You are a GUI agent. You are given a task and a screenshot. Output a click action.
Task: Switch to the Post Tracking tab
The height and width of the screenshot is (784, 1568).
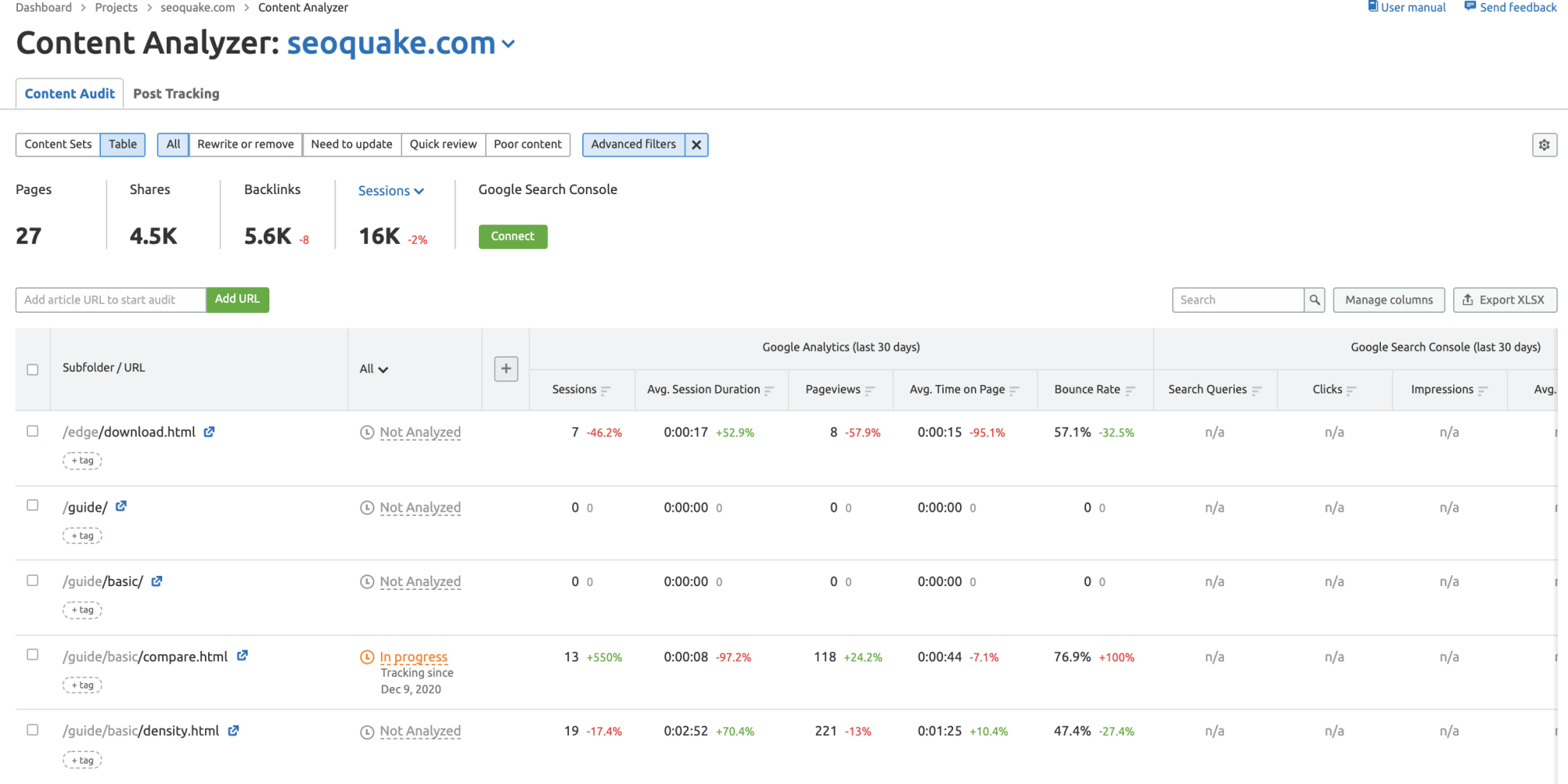176,93
